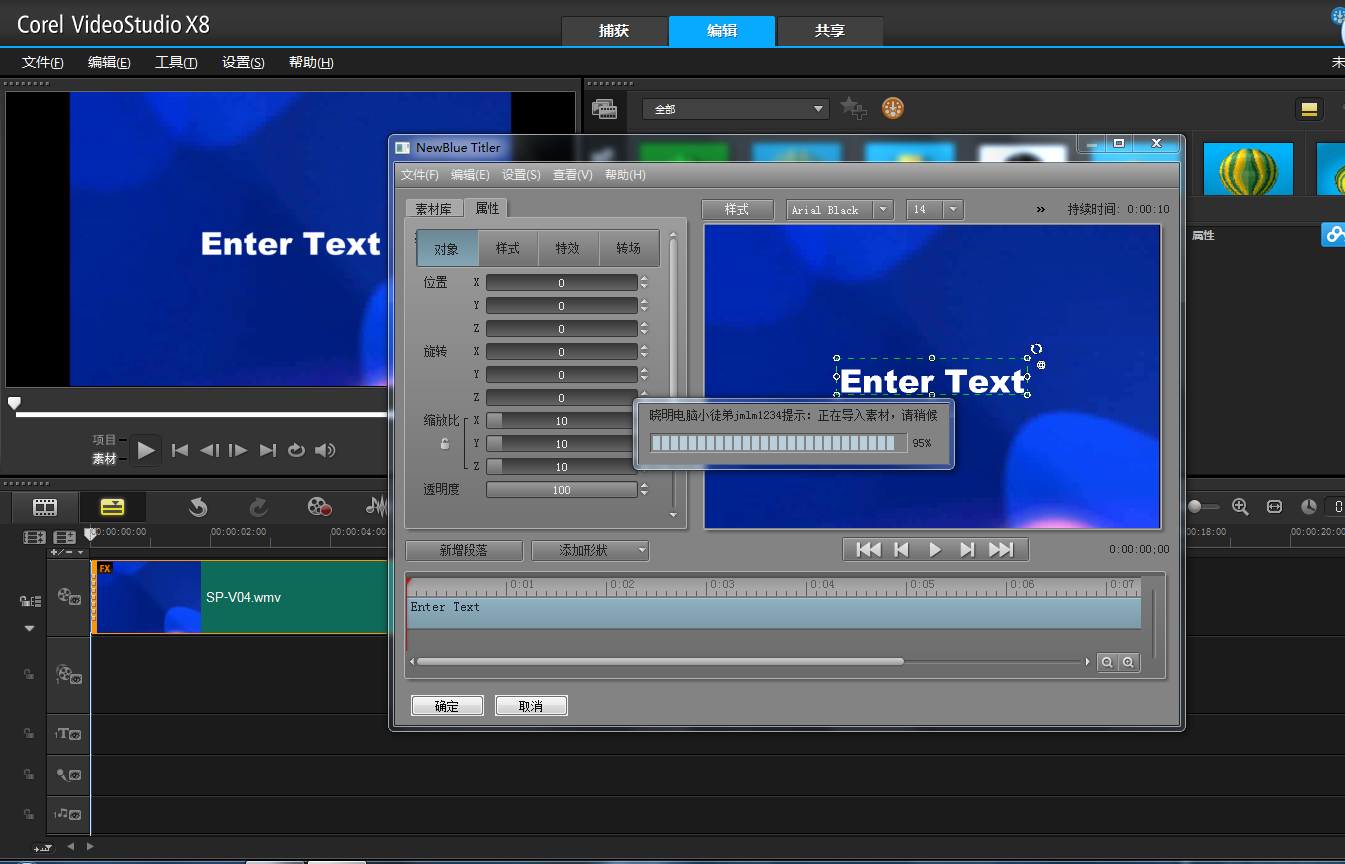Open 查看(V) menu in NewBlue Titler
The image size is (1345, 864).
coord(573,175)
